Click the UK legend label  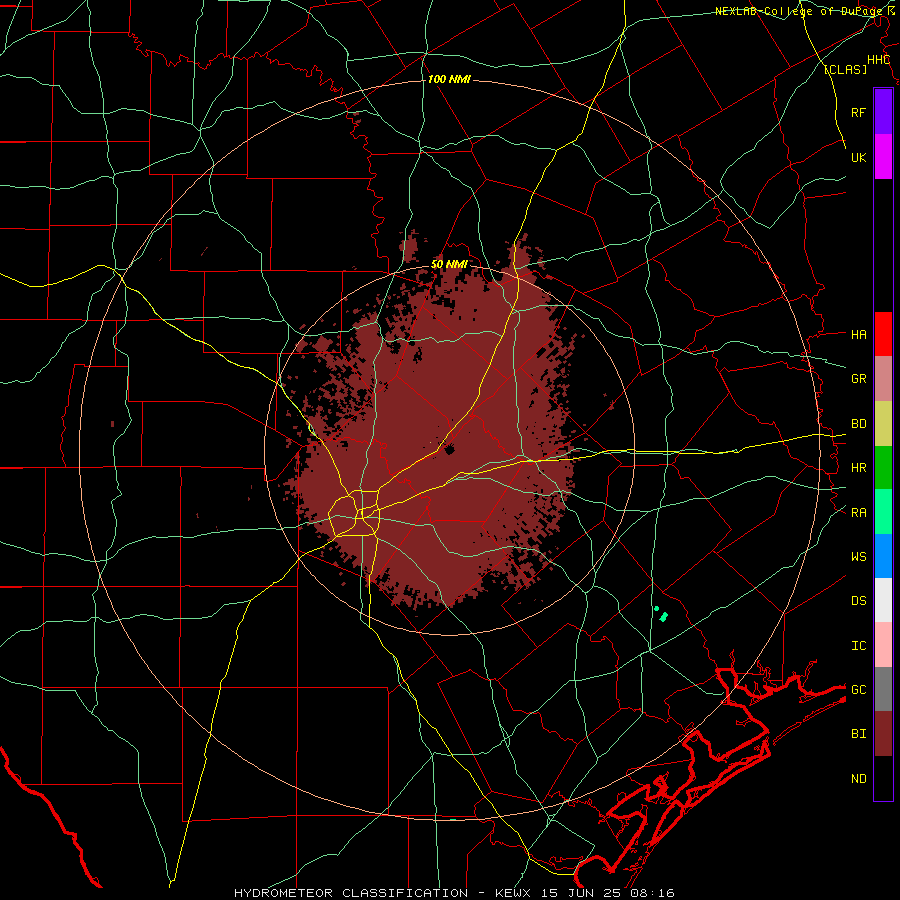[858, 157]
